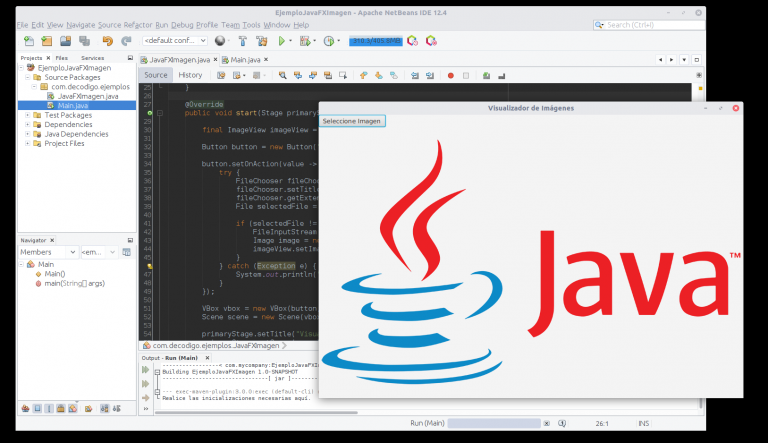768x443 pixels.
Task: Click the Seleccione Imagen button
Action: pyautogui.click(x=352, y=121)
